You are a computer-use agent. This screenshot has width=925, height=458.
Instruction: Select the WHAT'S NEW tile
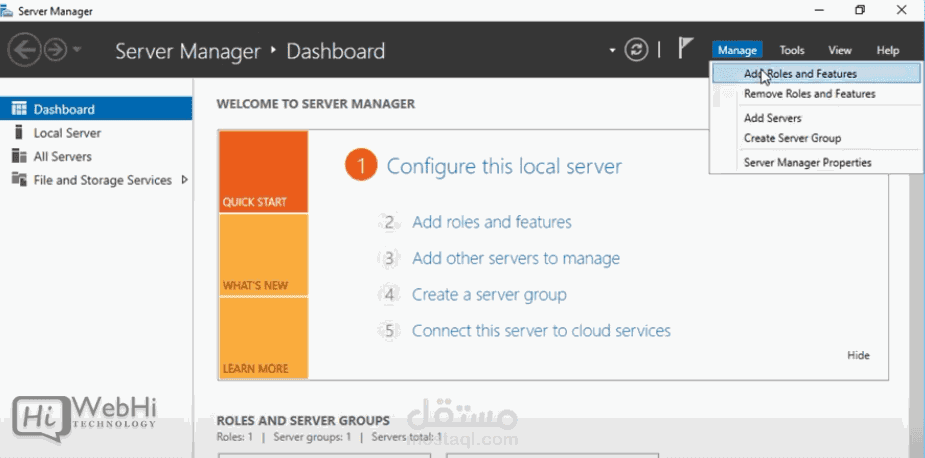(264, 254)
